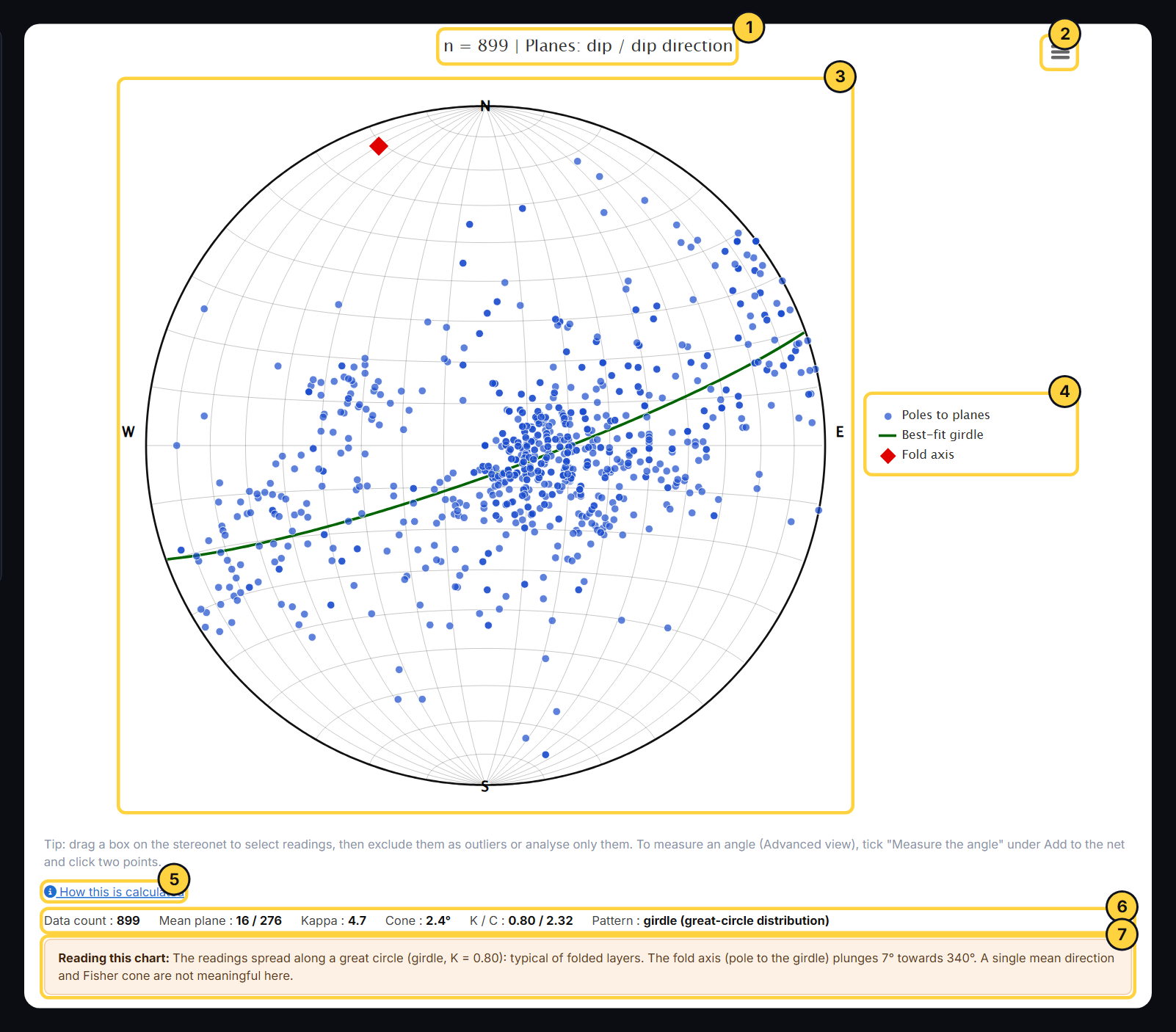Click the Cone value 2.4°
The width and height of the screenshot is (1176, 1032).
(x=438, y=920)
